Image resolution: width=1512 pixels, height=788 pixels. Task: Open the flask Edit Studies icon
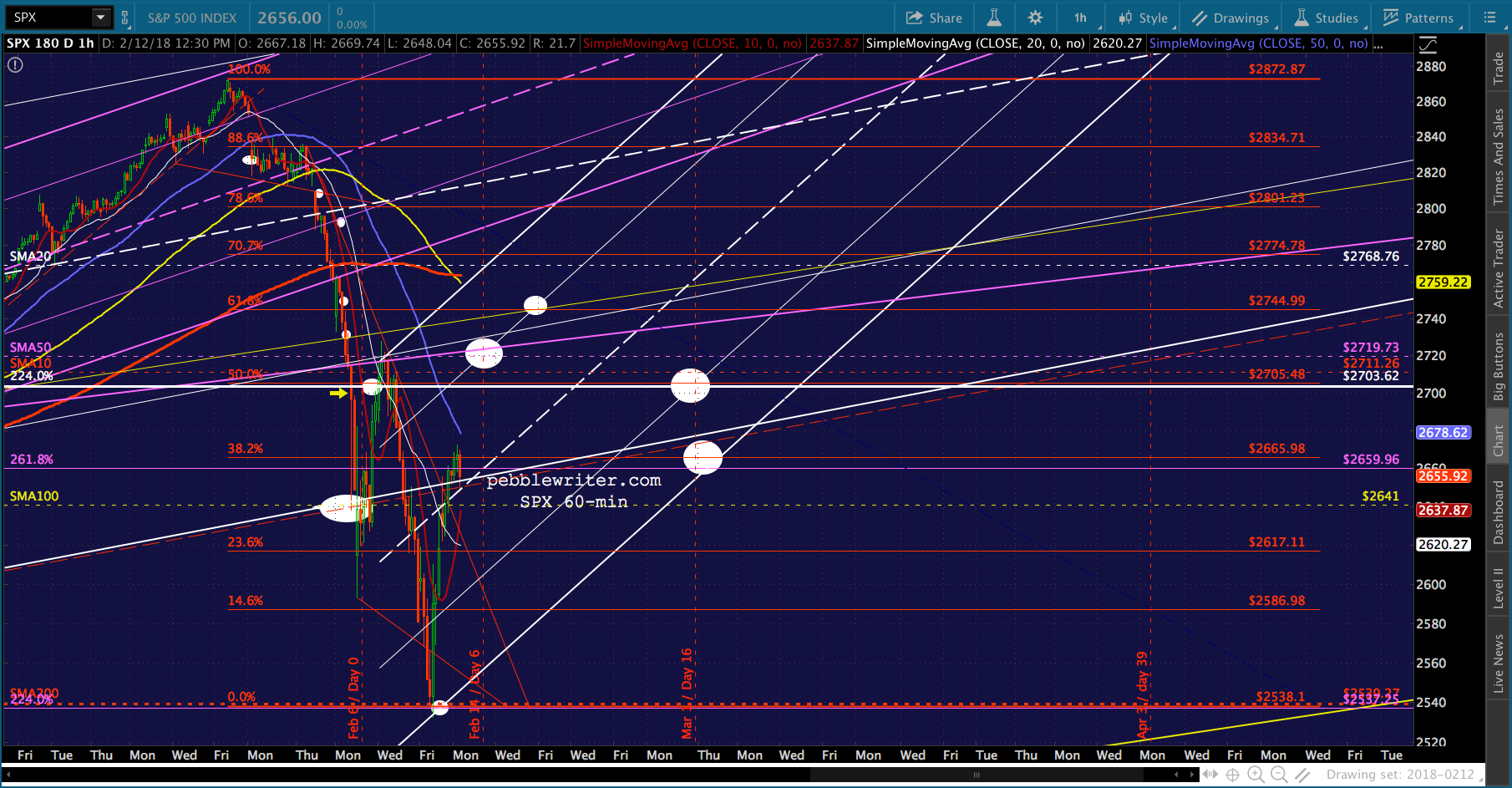[x=994, y=18]
